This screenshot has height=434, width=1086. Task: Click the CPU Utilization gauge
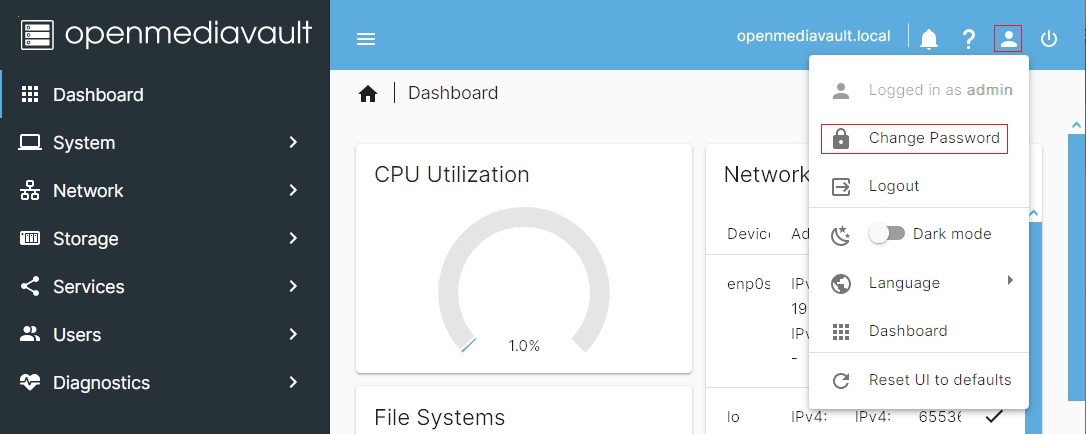click(x=523, y=285)
